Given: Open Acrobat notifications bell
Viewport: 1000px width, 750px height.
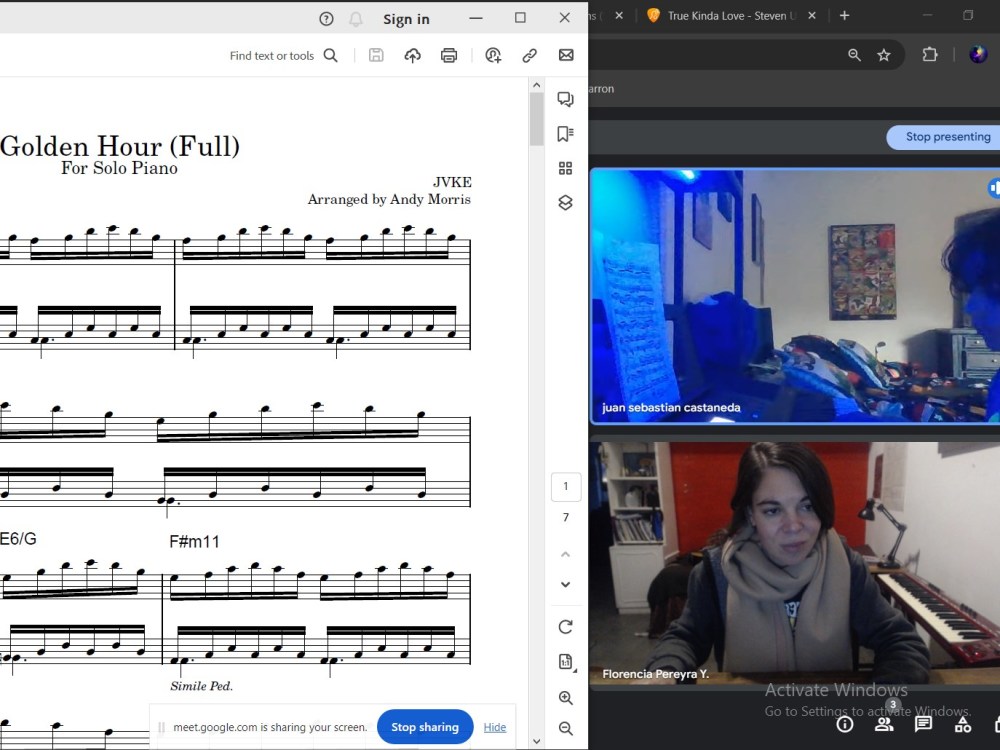Looking at the screenshot, I should coord(356,19).
